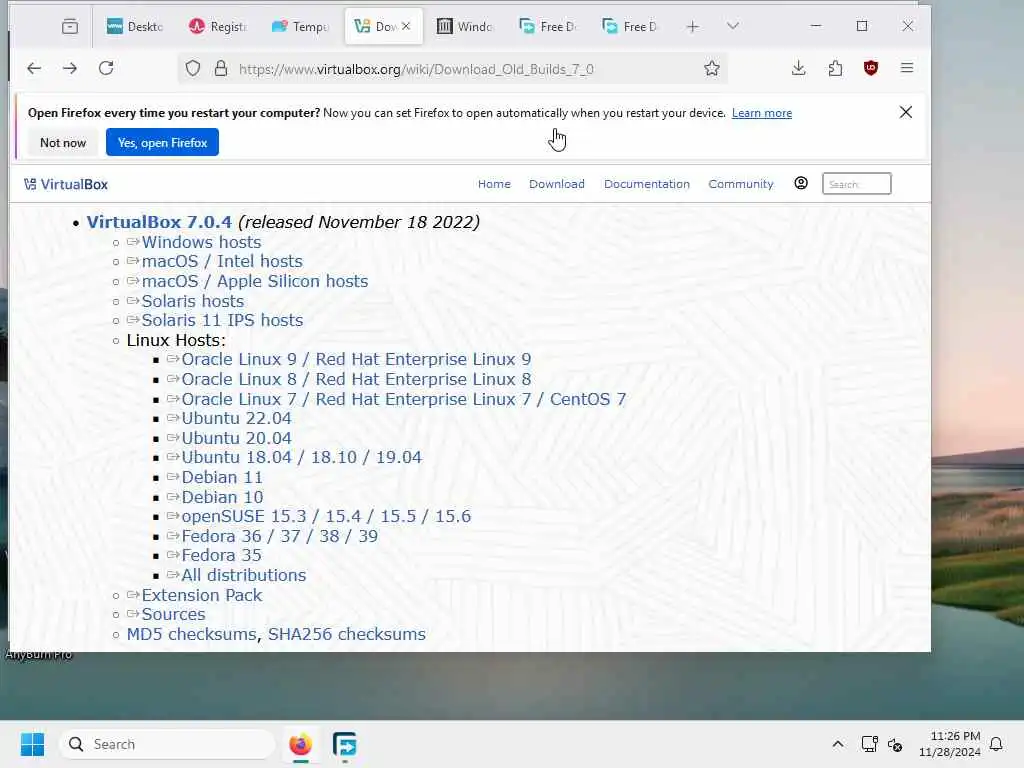Open the Community navigation item
The height and width of the screenshot is (768, 1024).
click(741, 184)
